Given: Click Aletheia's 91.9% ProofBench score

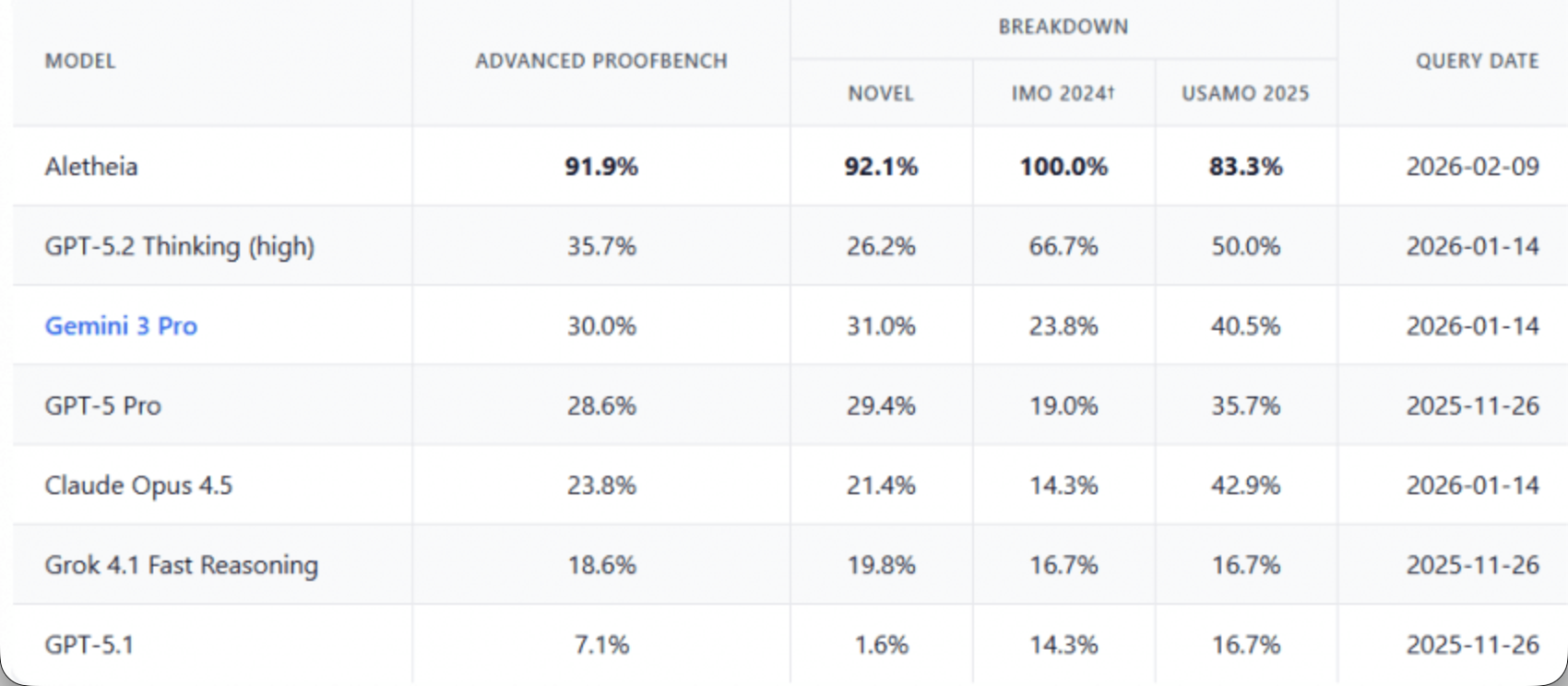Looking at the screenshot, I should coord(601,167).
